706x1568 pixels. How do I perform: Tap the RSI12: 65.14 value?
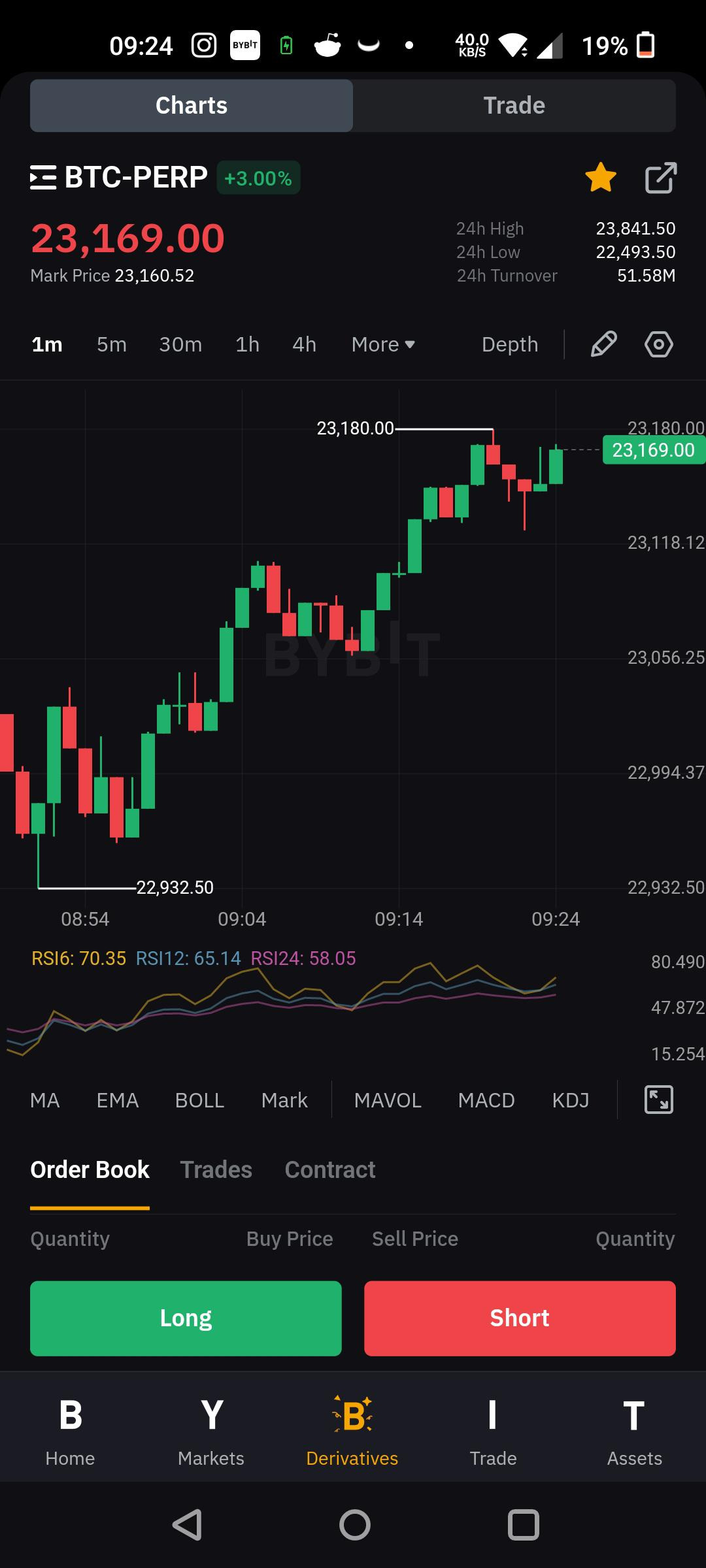pyautogui.click(x=188, y=958)
